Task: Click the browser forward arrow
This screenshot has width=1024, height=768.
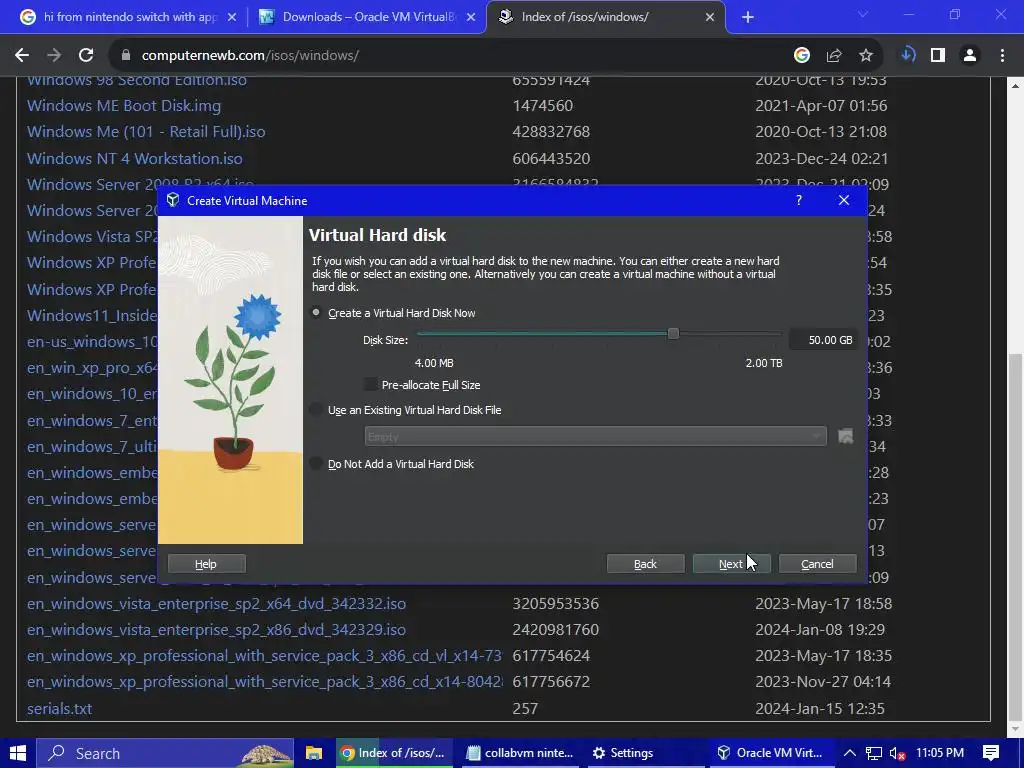Action: (54, 56)
